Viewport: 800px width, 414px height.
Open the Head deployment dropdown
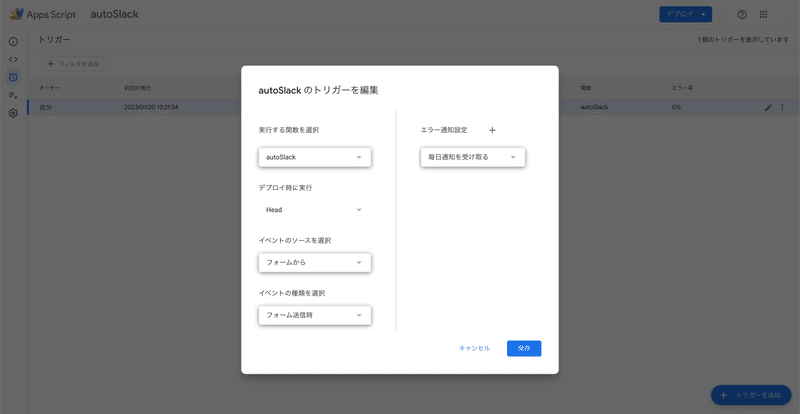tap(314, 210)
